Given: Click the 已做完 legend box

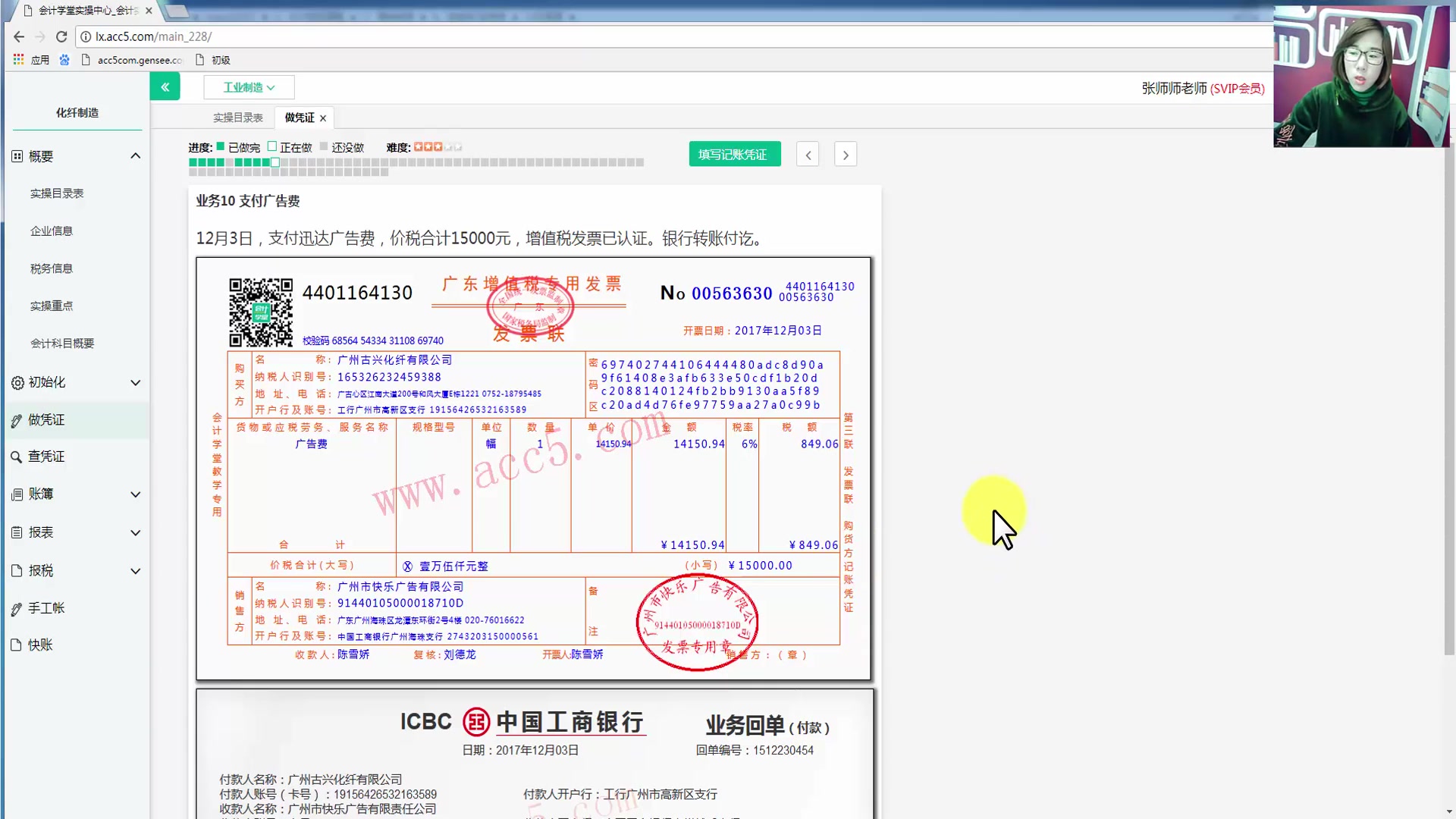Looking at the screenshot, I should (221, 146).
